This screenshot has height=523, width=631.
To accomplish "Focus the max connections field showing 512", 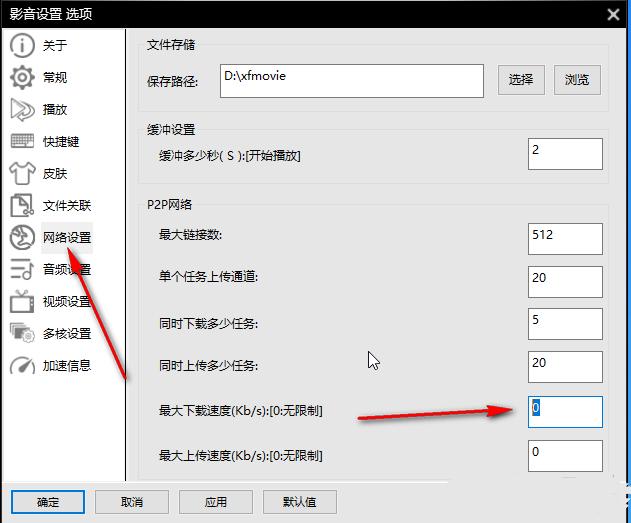I will click(565, 238).
